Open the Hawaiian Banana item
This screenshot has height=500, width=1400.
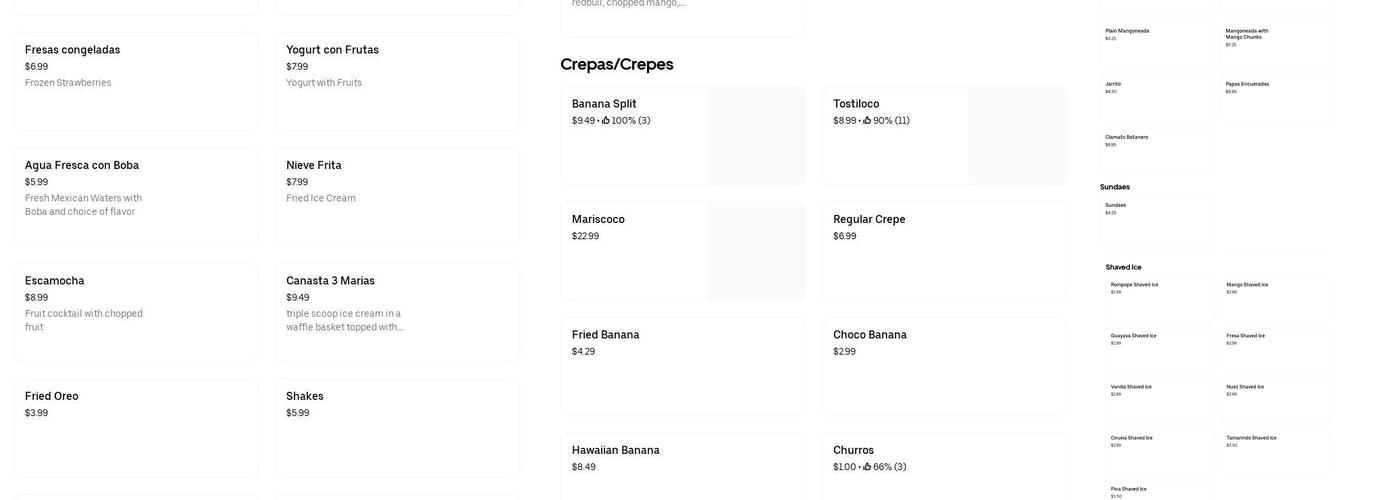point(683,466)
